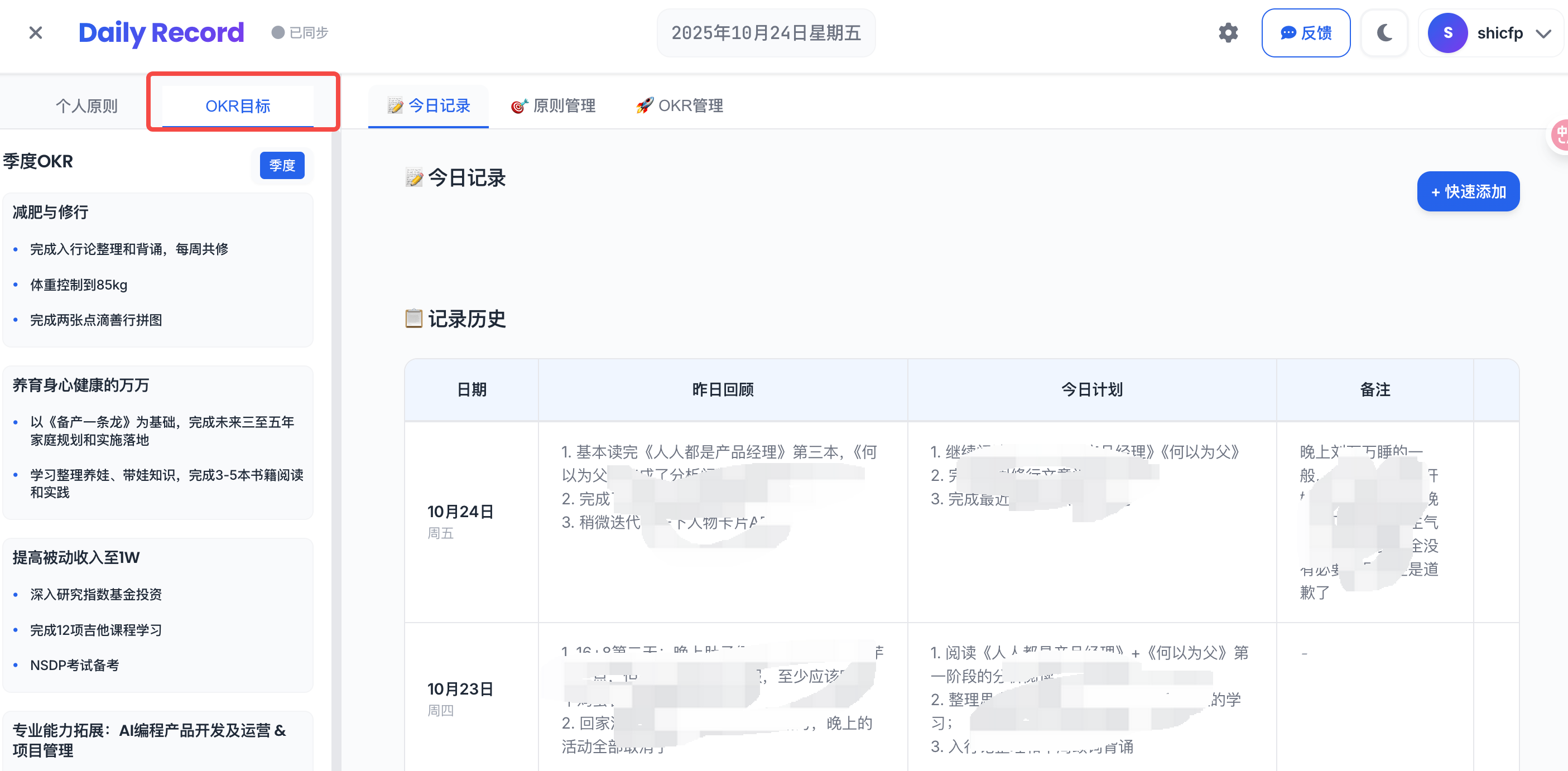Open OKR管理 tab with rocket icon
The image size is (1568, 771).
pos(679,106)
